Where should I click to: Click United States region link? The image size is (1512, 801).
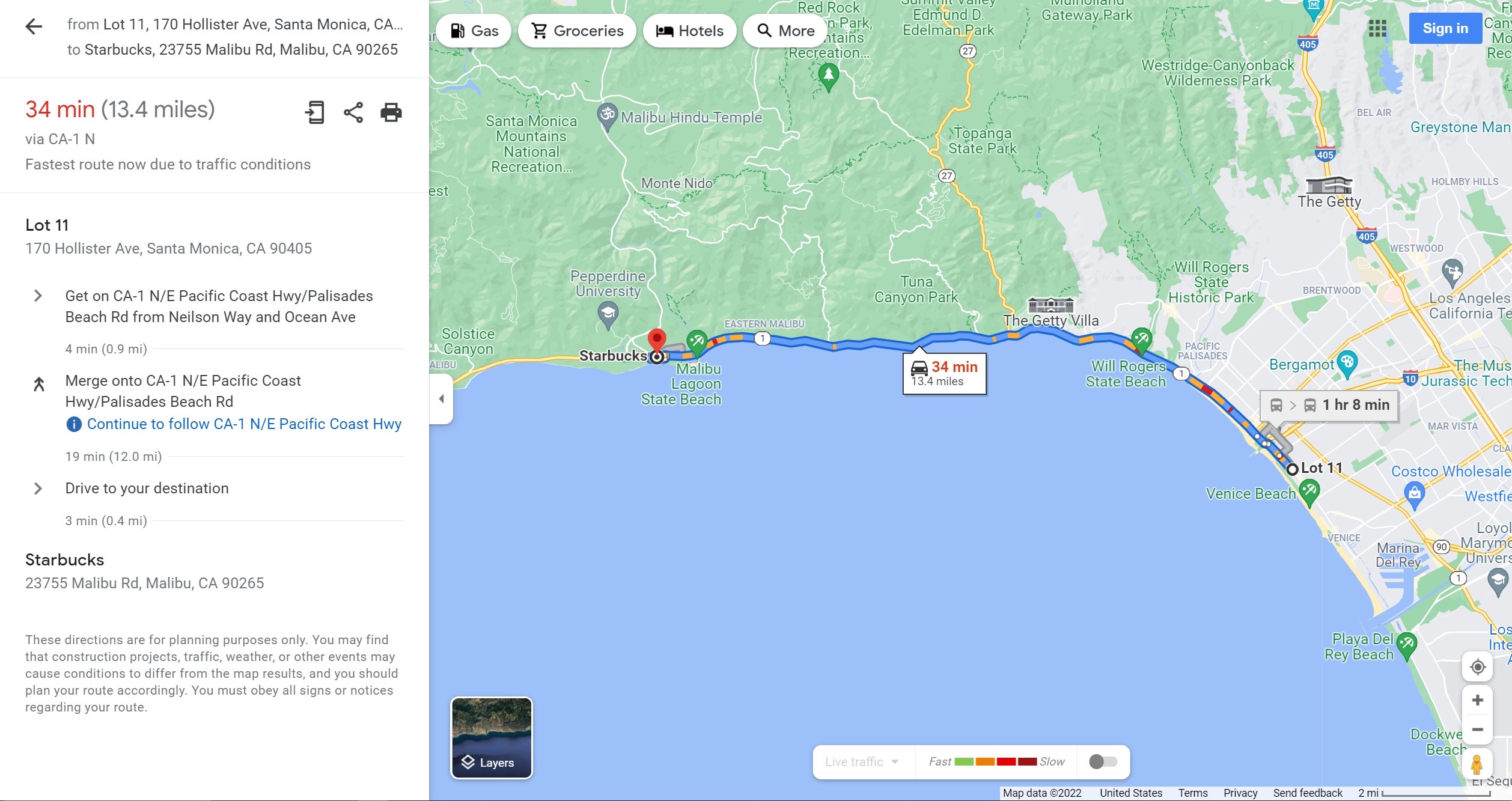tap(1131, 793)
